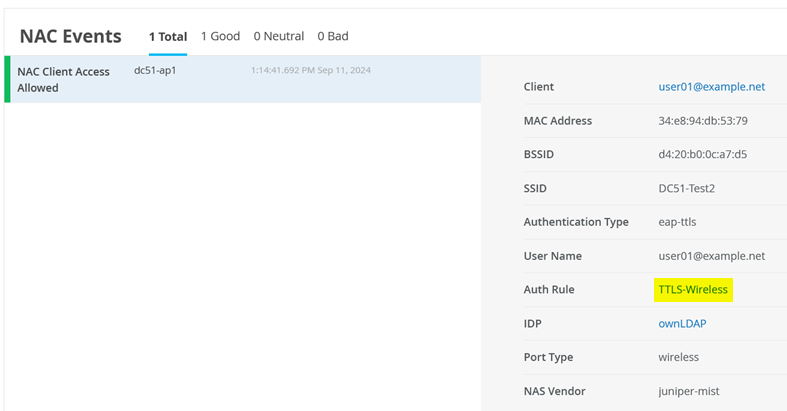The height and width of the screenshot is (411, 787).
Task: Click the wireless Port Type value
Action: (x=678, y=357)
